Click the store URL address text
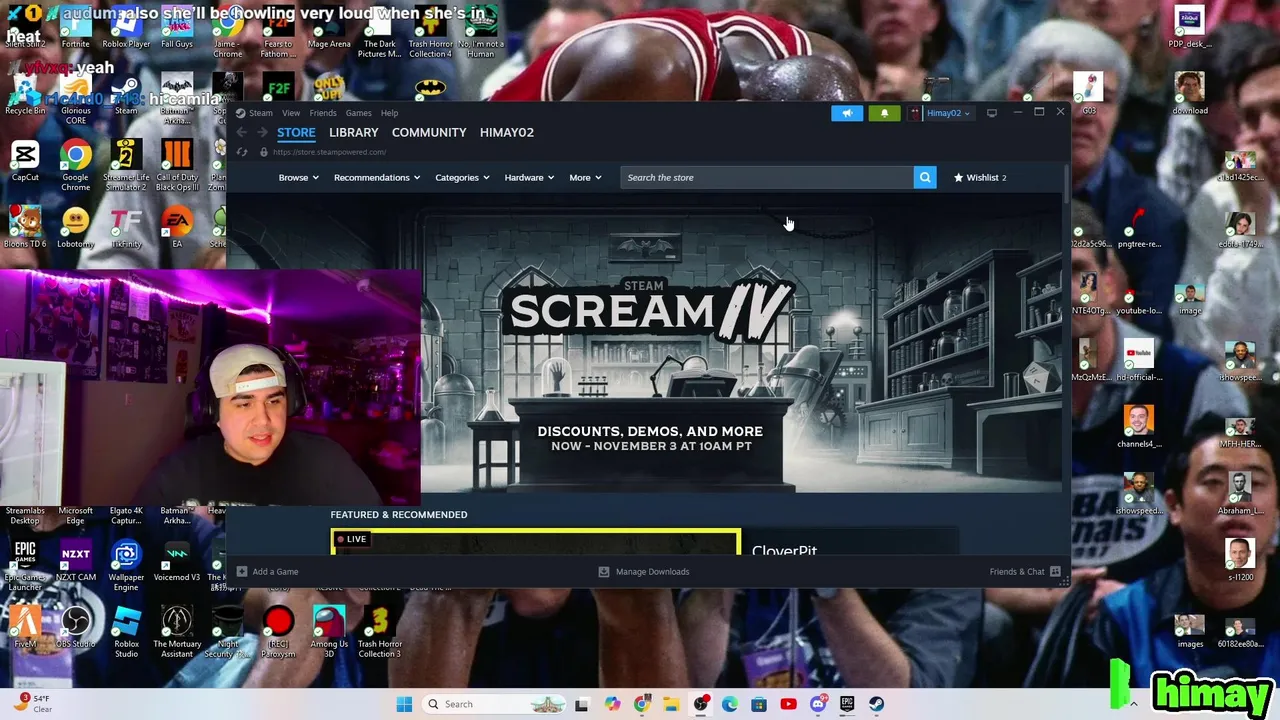 [329, 152]
